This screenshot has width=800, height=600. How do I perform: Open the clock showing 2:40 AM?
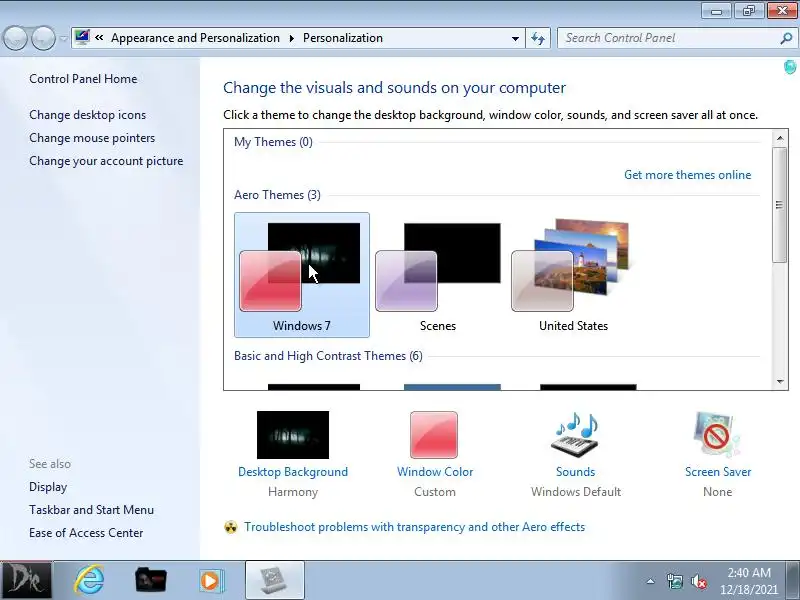click(x=749, y=581)
